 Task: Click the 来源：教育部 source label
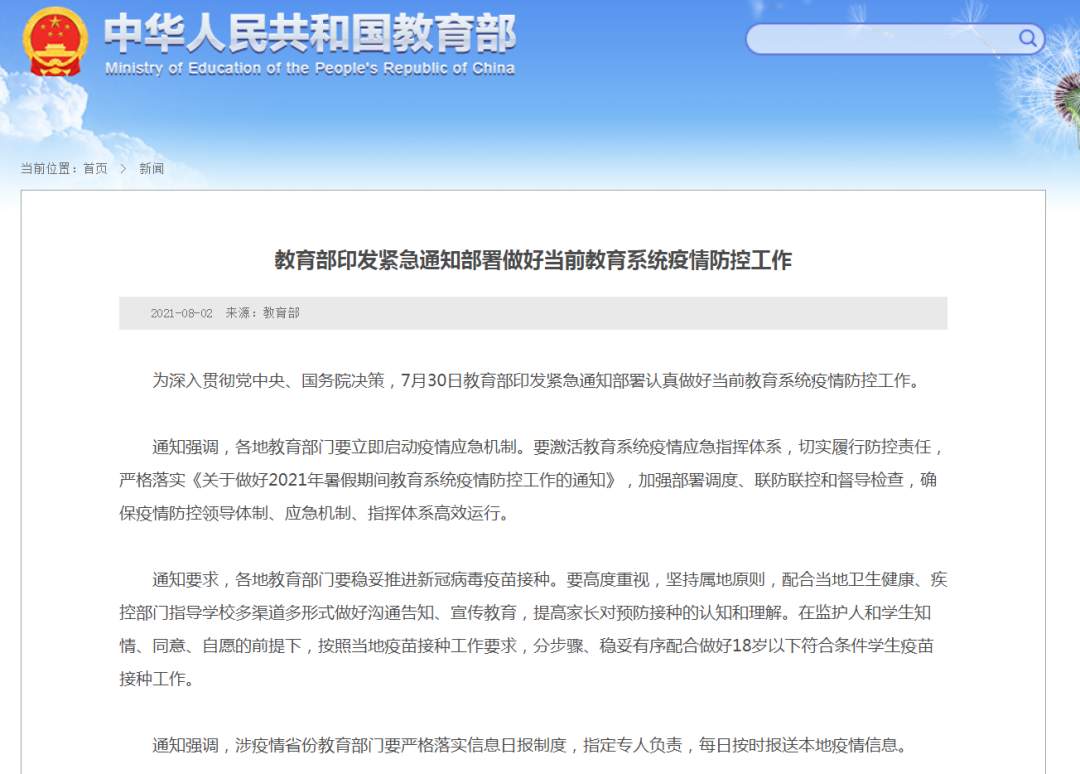pos(262,313)
